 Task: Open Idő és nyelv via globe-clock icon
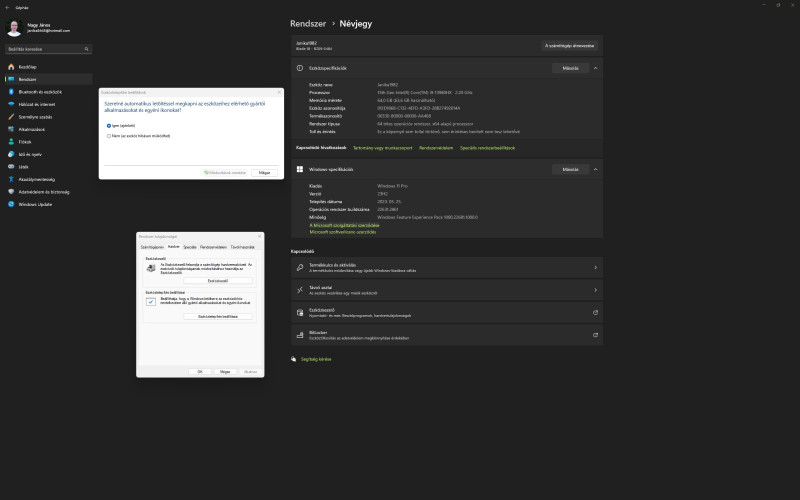tap(11, 154)
